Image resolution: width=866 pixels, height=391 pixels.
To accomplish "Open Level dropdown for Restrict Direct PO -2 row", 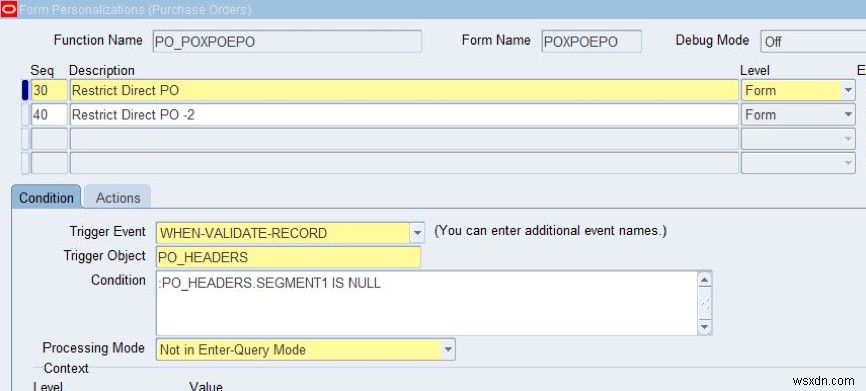I will pyautogui.click(x=848, y=114).
